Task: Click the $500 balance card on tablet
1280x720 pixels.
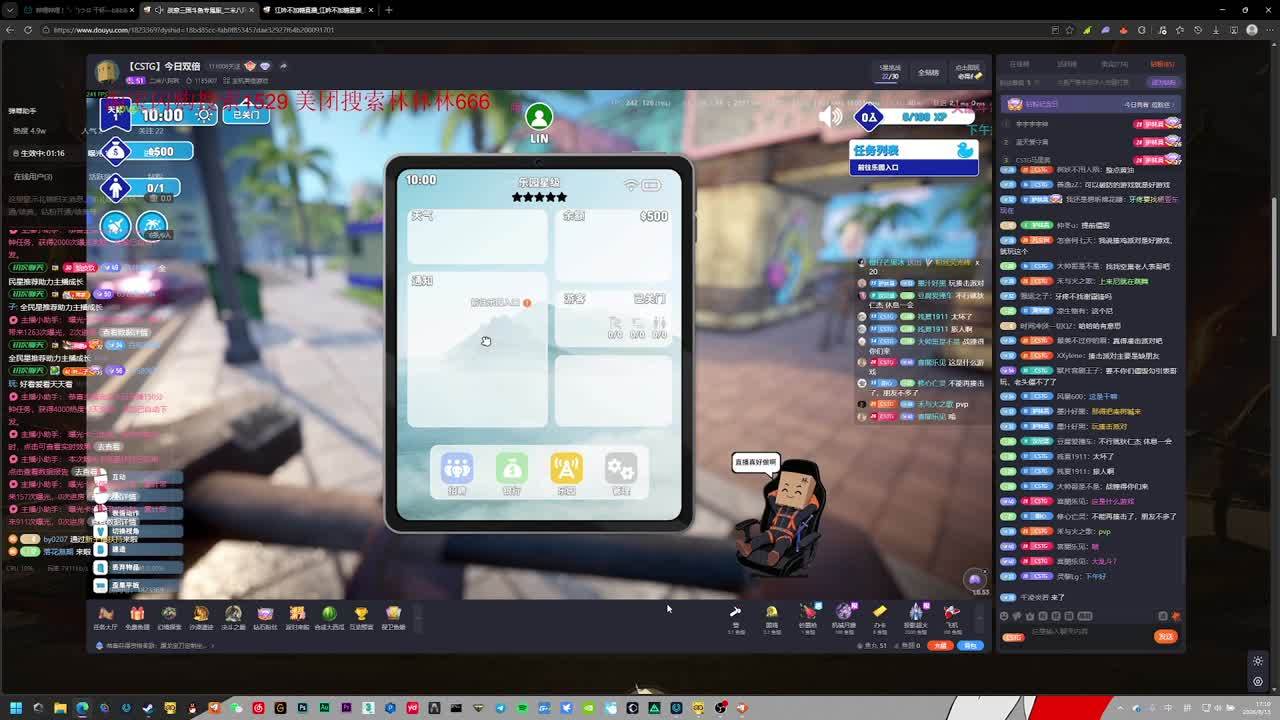Action: [x=614, y=244]
